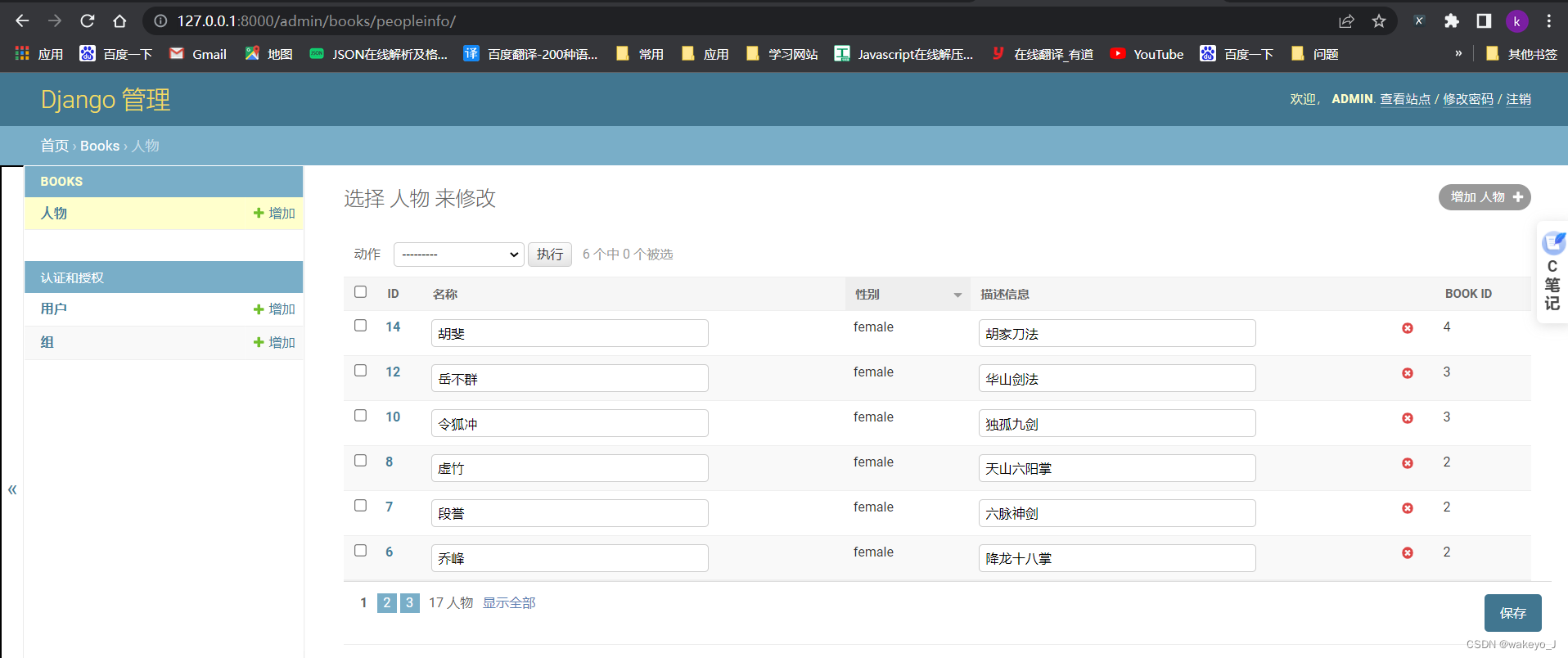Click the red delete icon for 胡斐 row
The height and width of the screenshot is (658, 1568).
pyautogui.click(x=1408, y=328)
